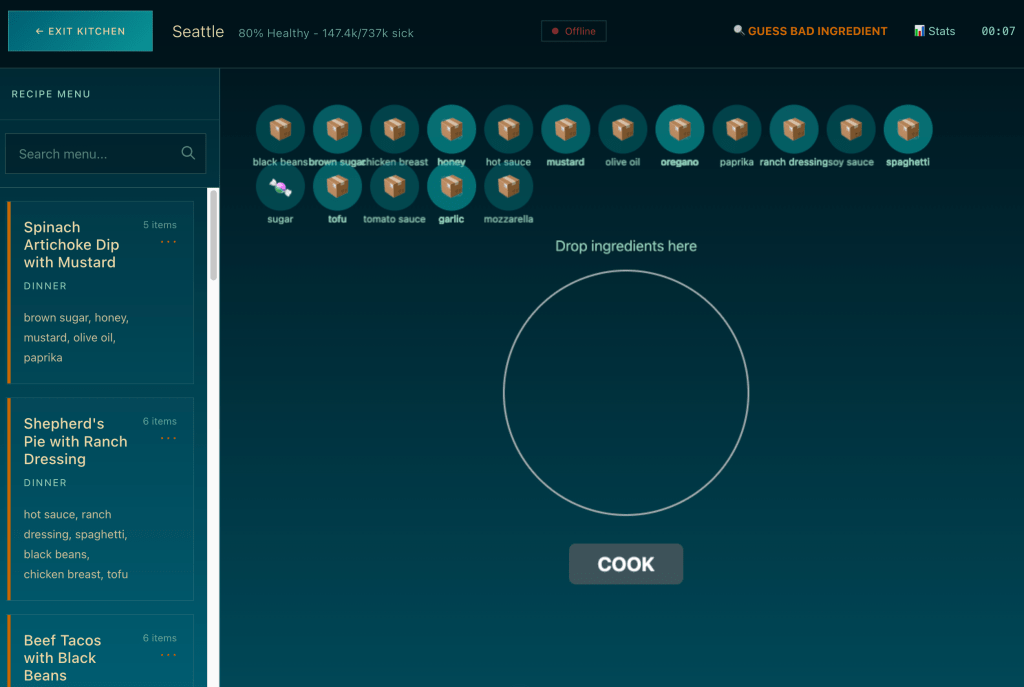Toggle the Offline status indicator
This screenshot has height=687, width=1024.
click(574, 31)
